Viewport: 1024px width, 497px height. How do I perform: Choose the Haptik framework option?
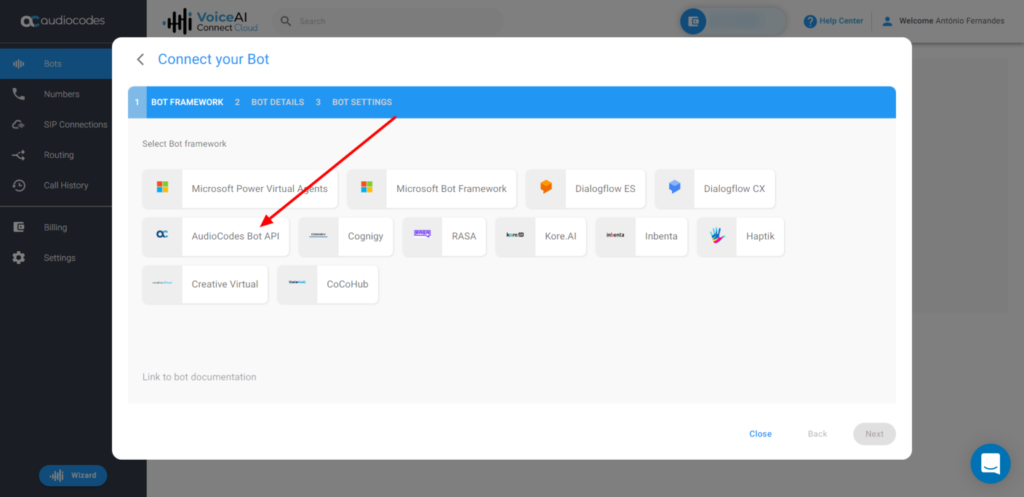coord(740,236)
